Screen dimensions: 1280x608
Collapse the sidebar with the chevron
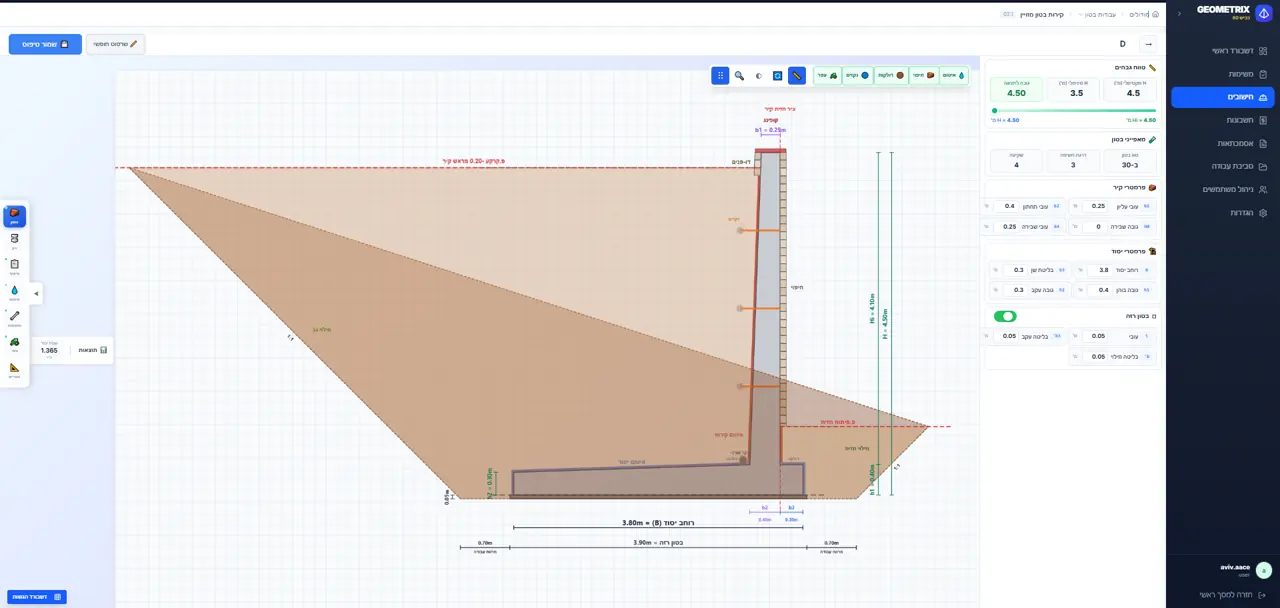point(1179,13)
